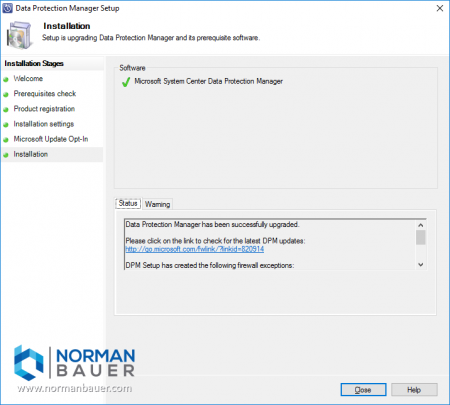Screen dimensions: 450x405
Task: Select the Status tab
Action: pyautogui.click(x=128, y=203)
